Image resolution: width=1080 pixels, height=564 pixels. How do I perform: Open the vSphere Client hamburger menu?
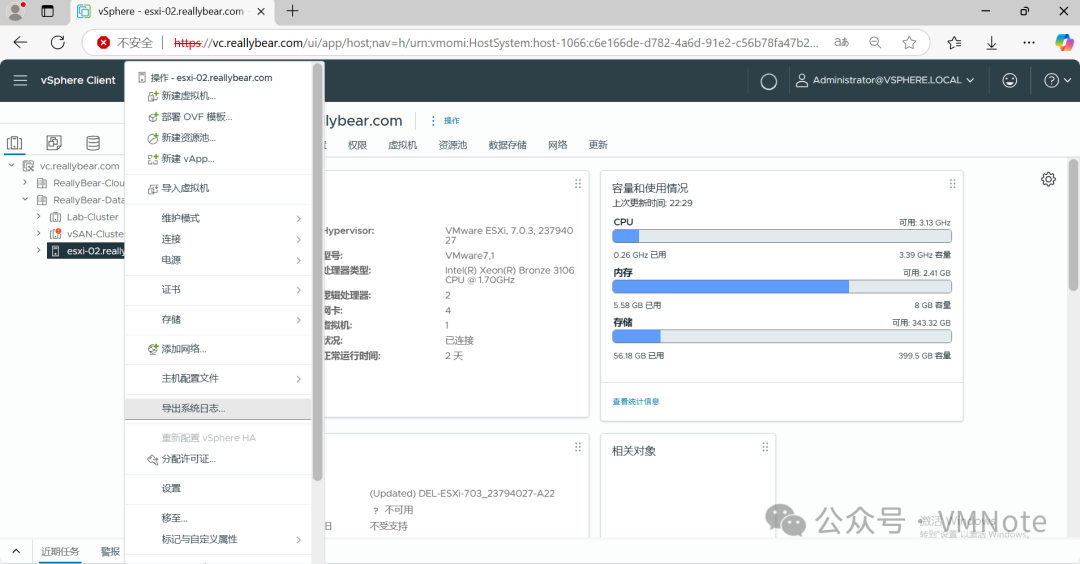21,81
